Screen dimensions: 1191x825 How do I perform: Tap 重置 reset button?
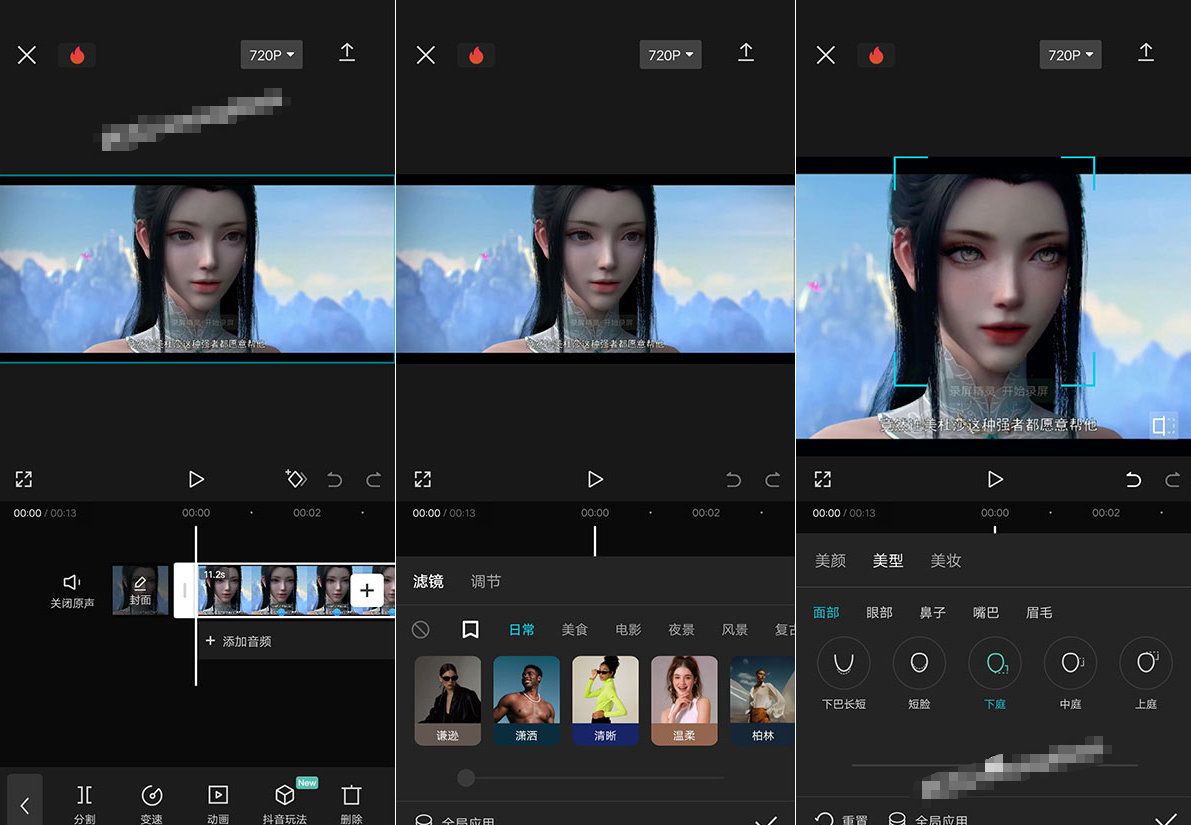(842, 819)
